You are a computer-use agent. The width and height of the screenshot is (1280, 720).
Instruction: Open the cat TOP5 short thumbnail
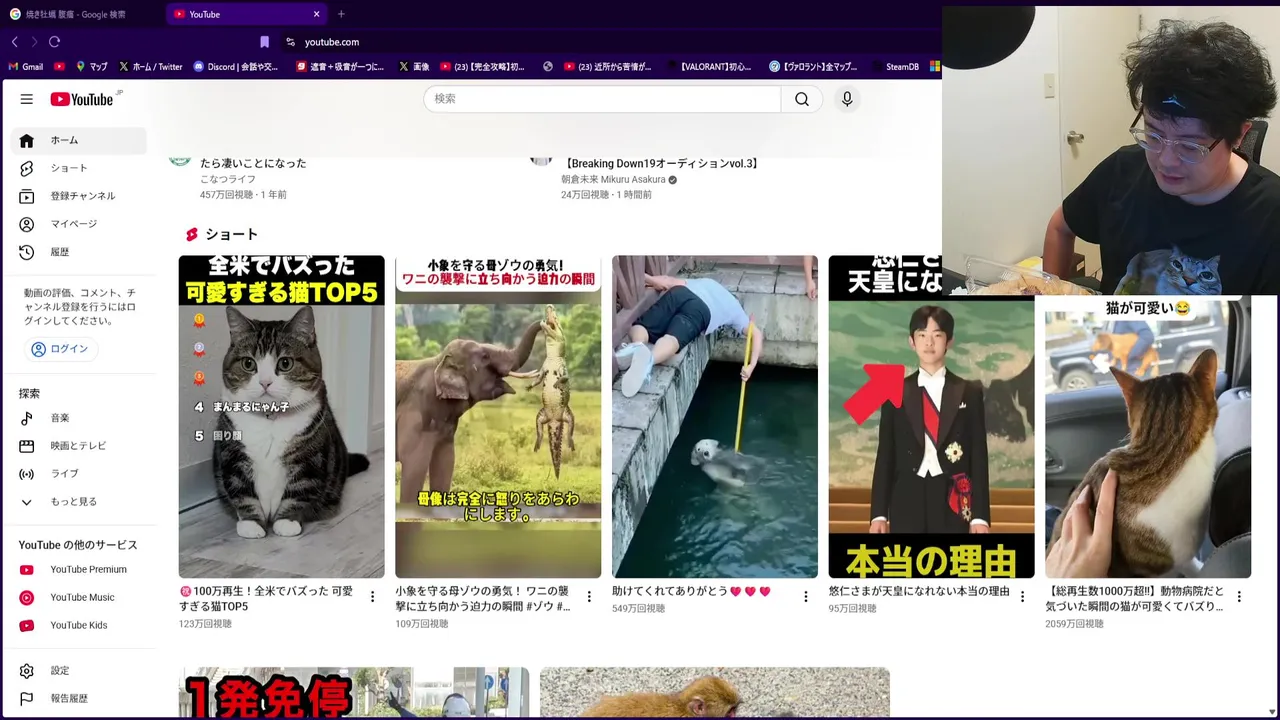pos(281,417)
